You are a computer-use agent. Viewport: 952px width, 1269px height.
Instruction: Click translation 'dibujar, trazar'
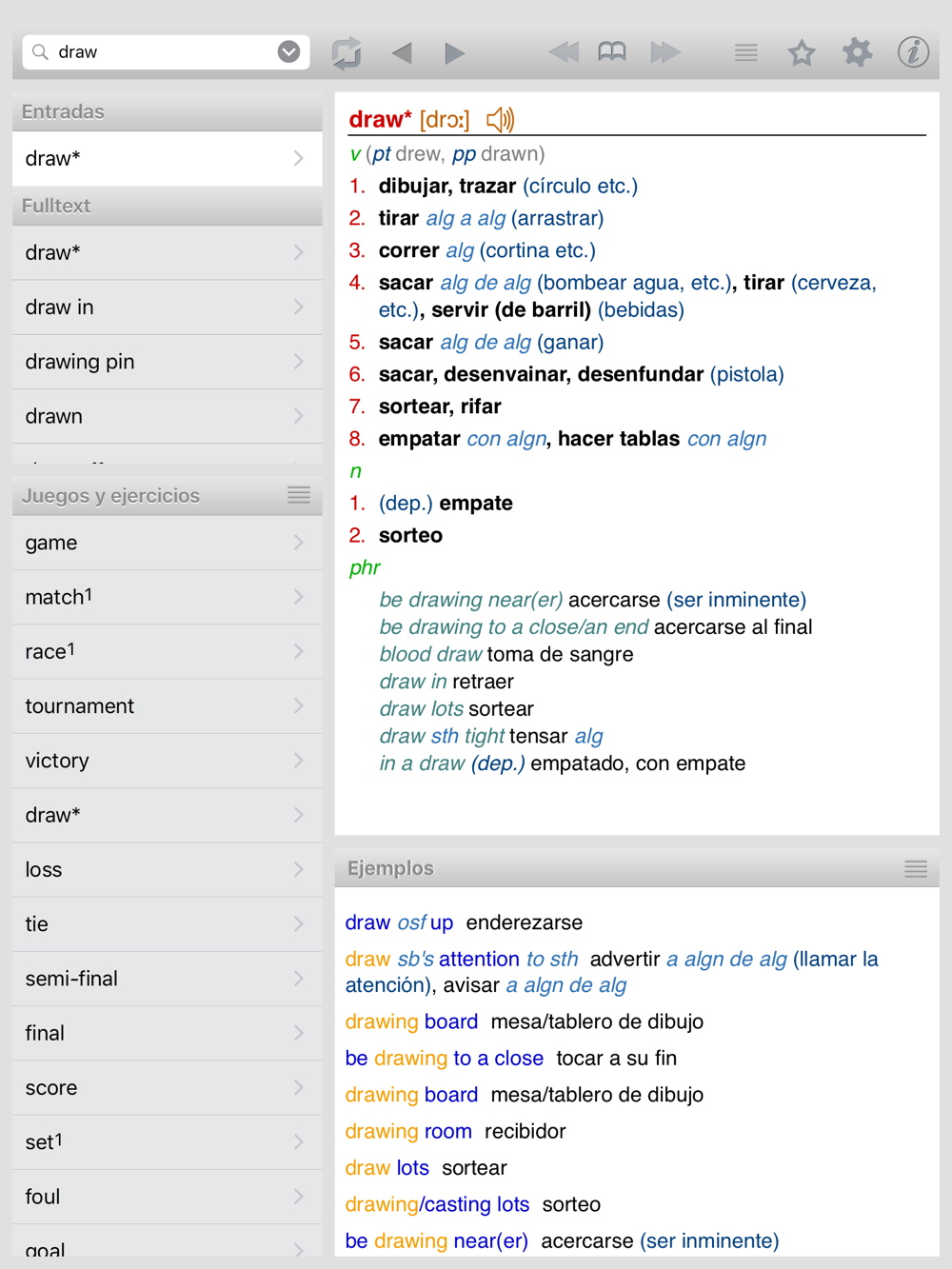[447, 186]
